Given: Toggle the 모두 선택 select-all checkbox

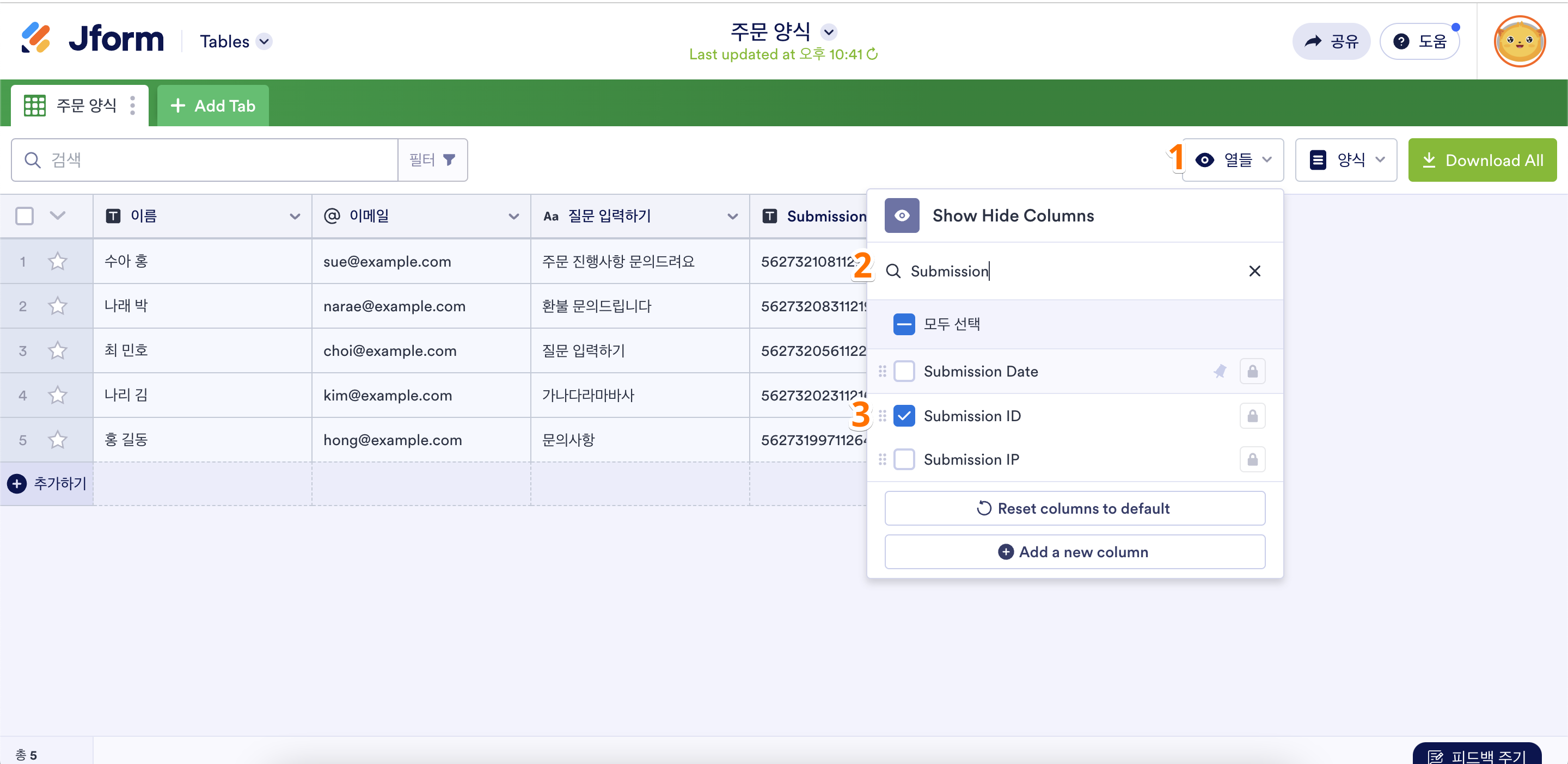Looking at the screenshot, I should (904, 324).
